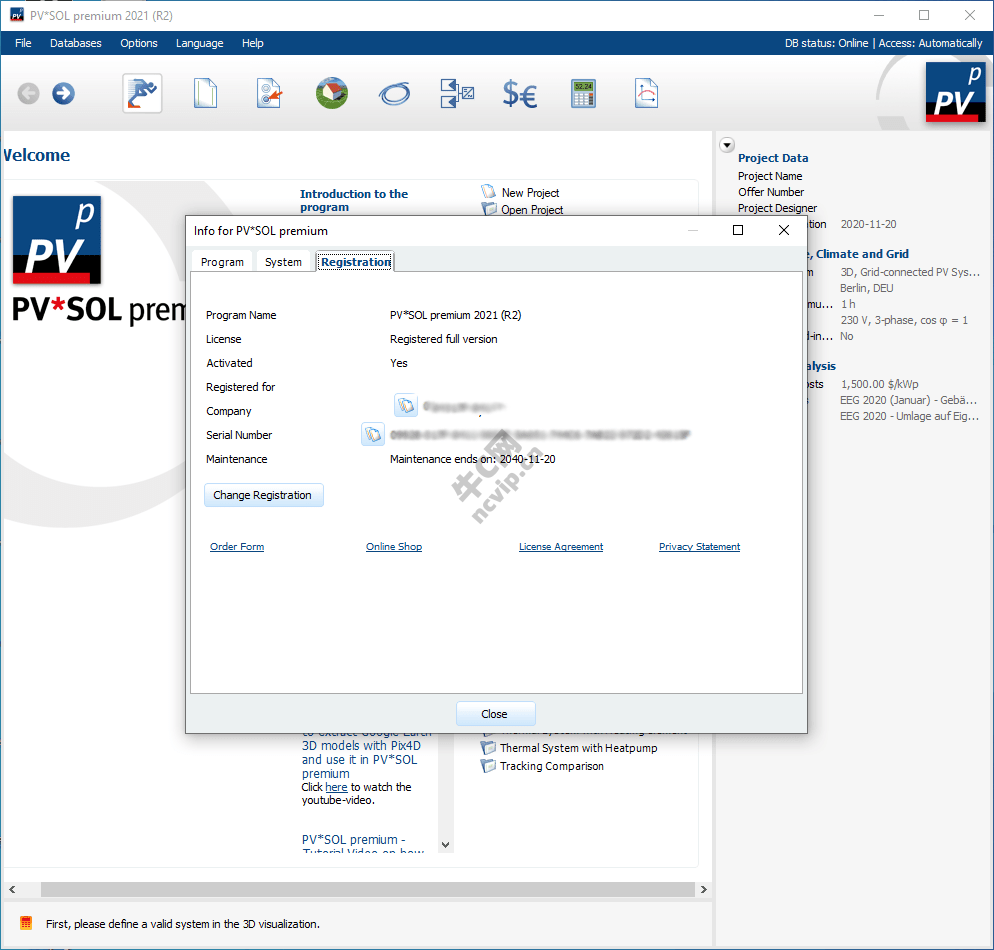Open the 3D visualization house icon
The width and height of the screenshot is (994, 950).
click(332, 94)
